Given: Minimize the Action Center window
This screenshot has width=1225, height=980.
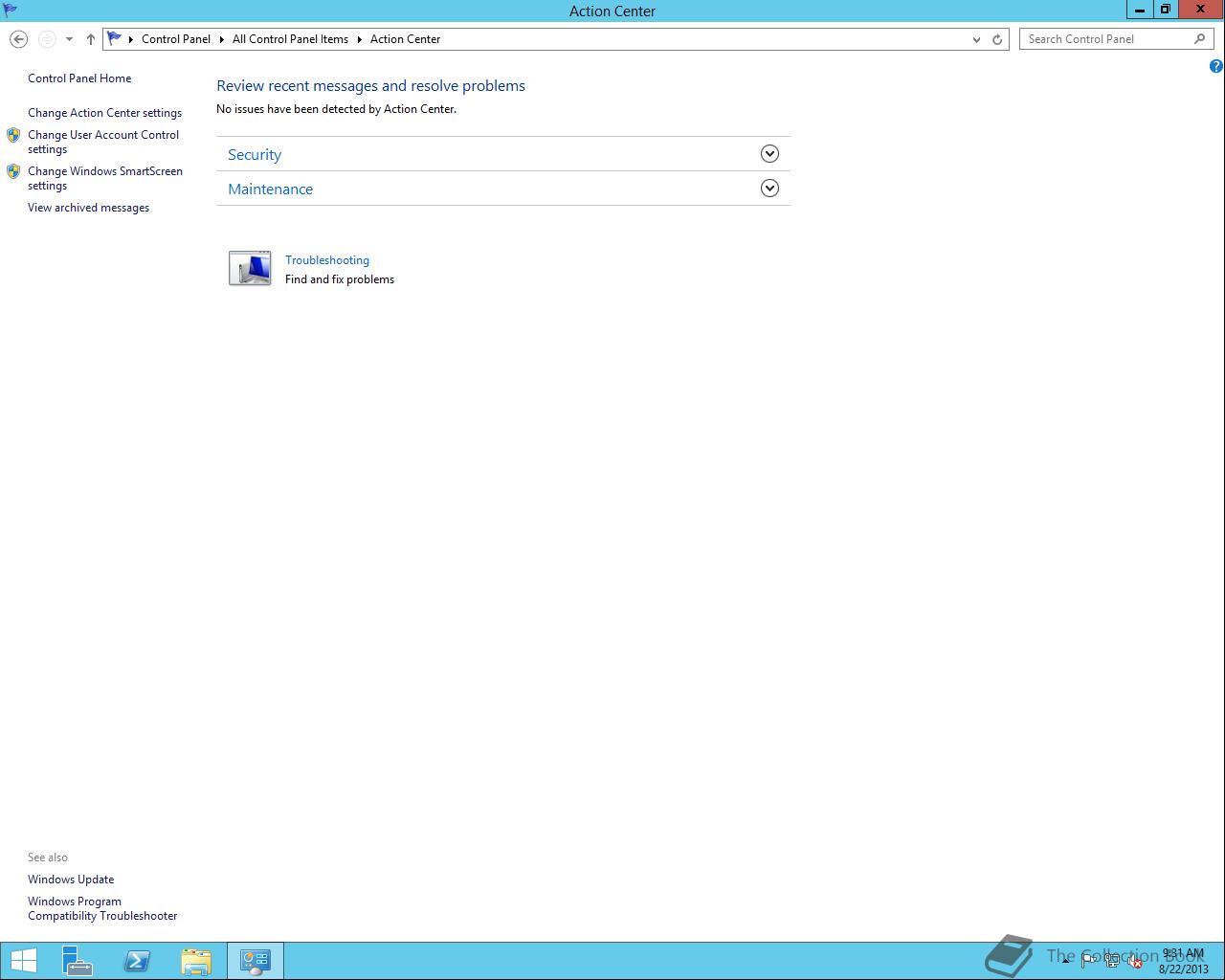Looking at the screenshot, I should (1139, 10).
